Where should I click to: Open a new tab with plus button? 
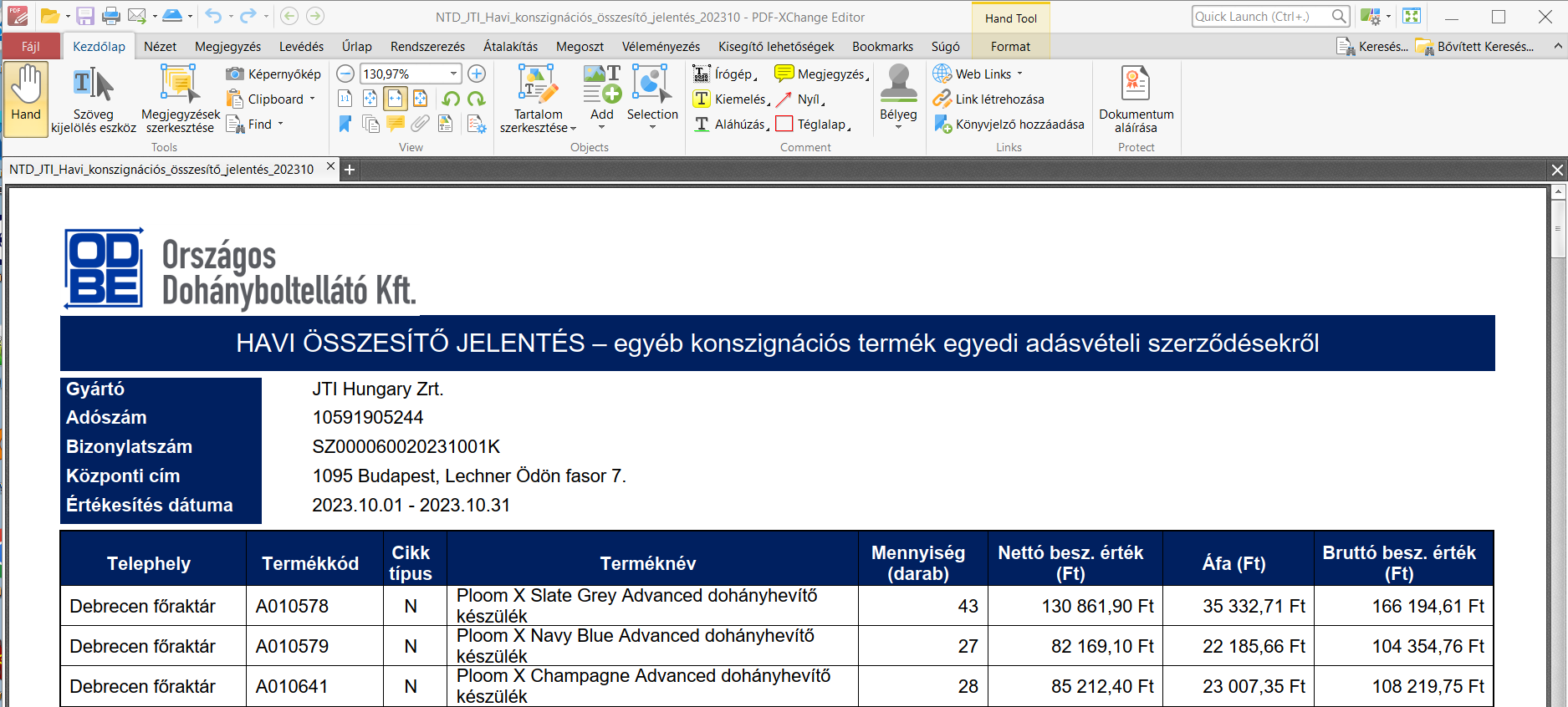(350, 170)
